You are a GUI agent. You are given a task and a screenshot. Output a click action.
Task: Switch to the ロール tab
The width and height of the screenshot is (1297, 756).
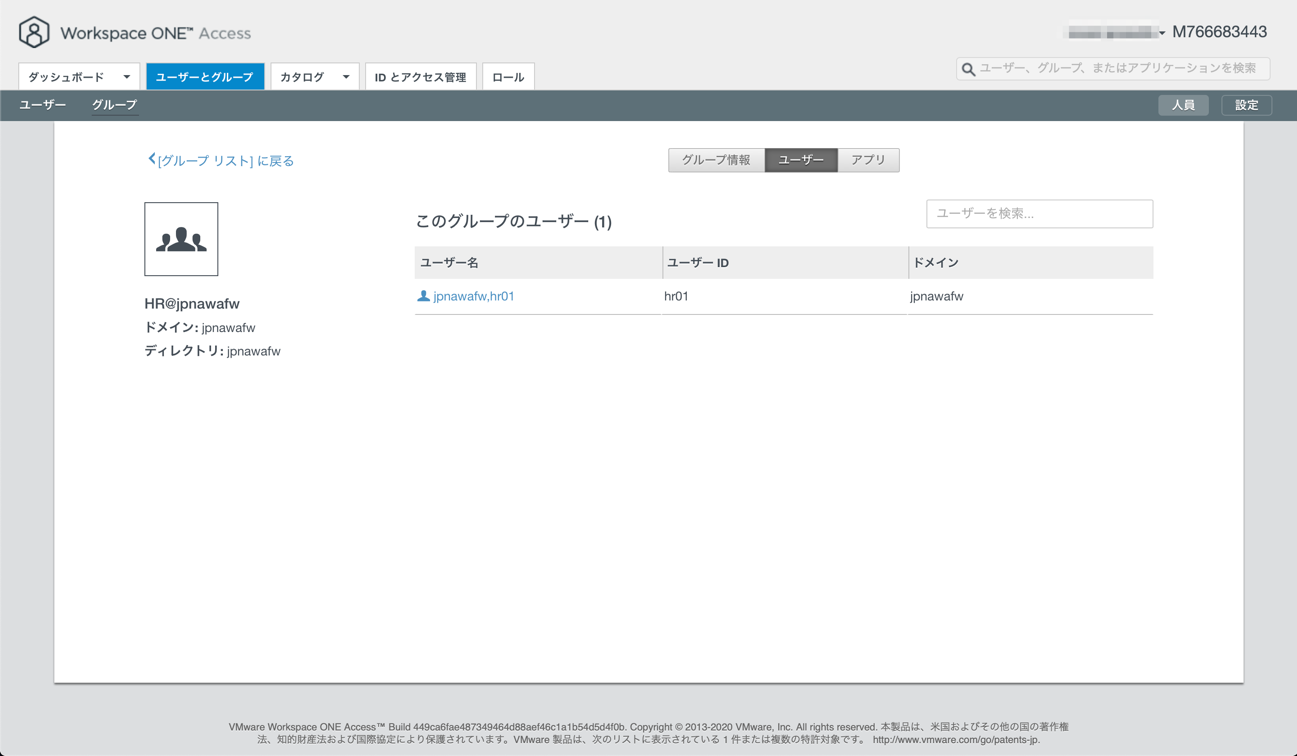[508, 77]
